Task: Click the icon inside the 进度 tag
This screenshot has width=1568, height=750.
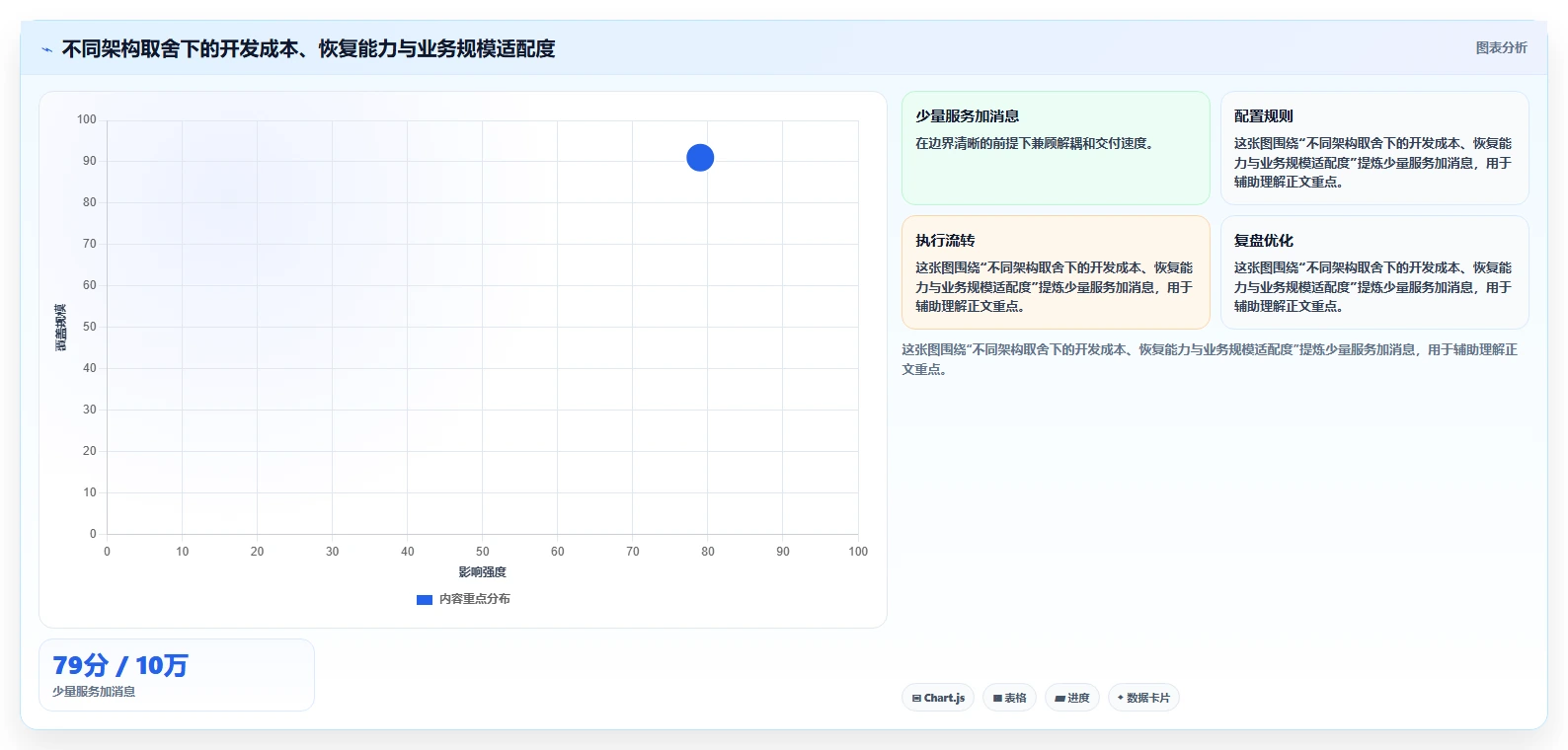Action: coord(1059,698)
